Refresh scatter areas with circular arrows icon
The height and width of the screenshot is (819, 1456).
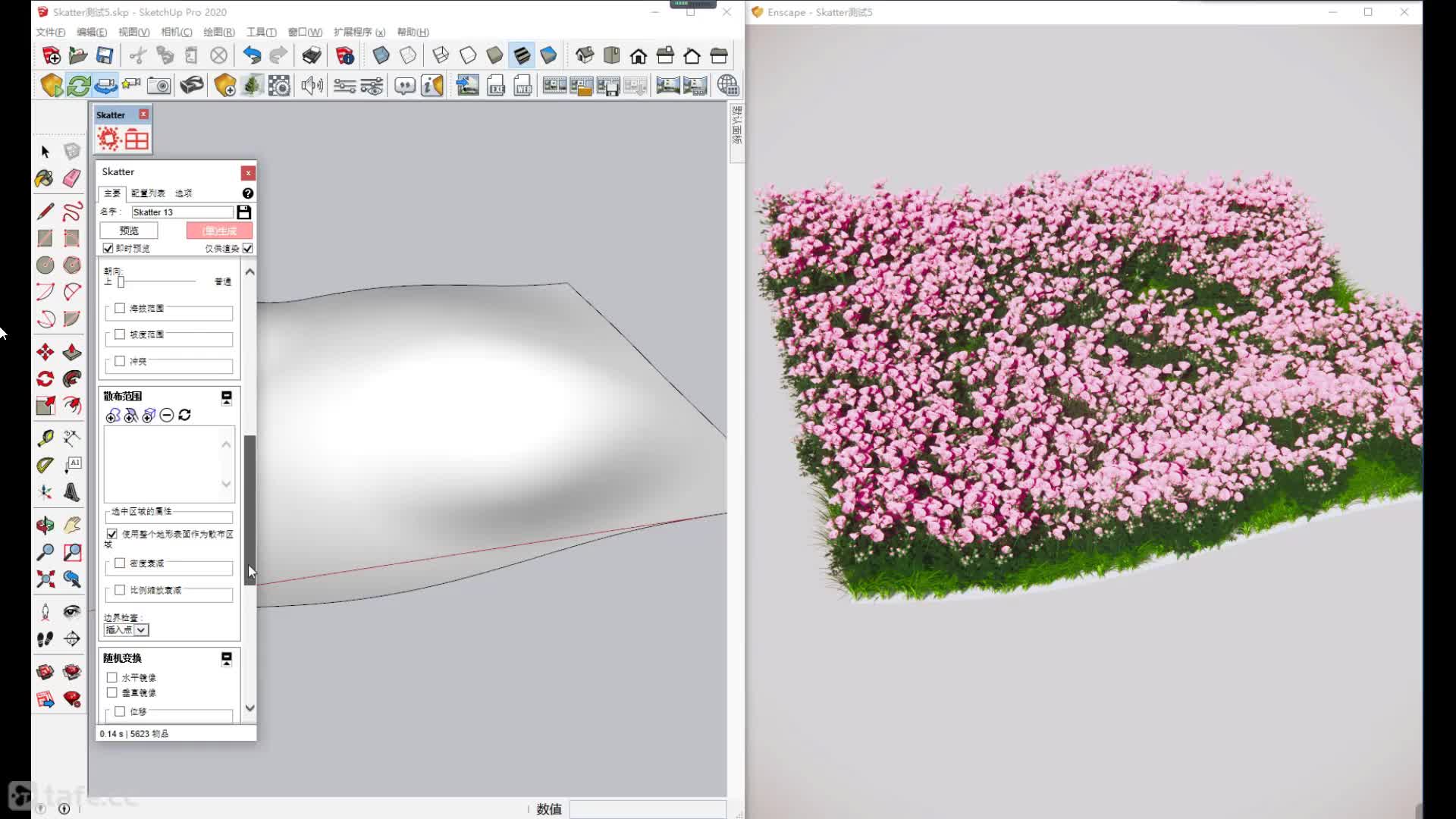pyautogui.click(x=185, y=415)
